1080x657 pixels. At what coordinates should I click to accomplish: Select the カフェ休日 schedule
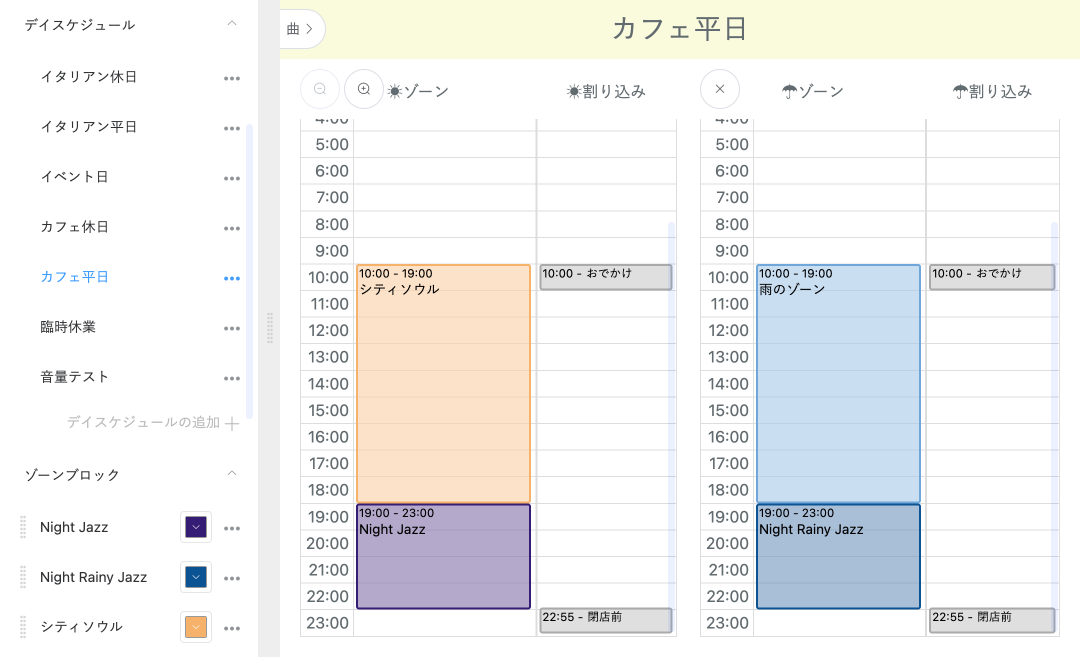tap(74, 227)
